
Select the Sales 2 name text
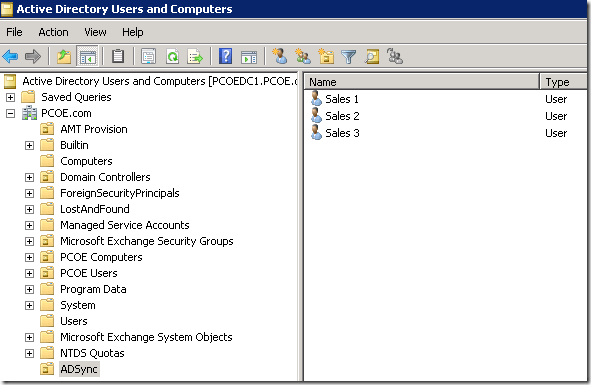342,116
